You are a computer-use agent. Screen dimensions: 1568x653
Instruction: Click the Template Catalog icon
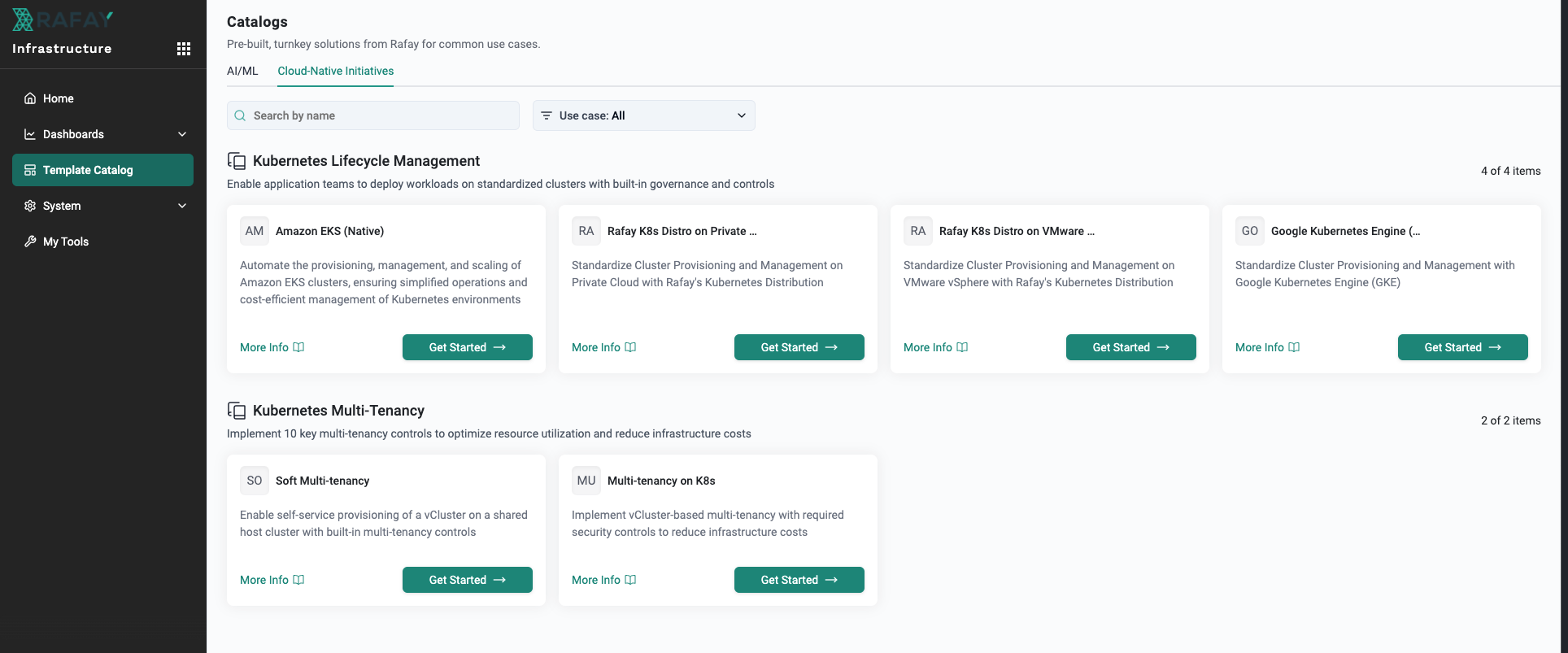click(30, 170)
